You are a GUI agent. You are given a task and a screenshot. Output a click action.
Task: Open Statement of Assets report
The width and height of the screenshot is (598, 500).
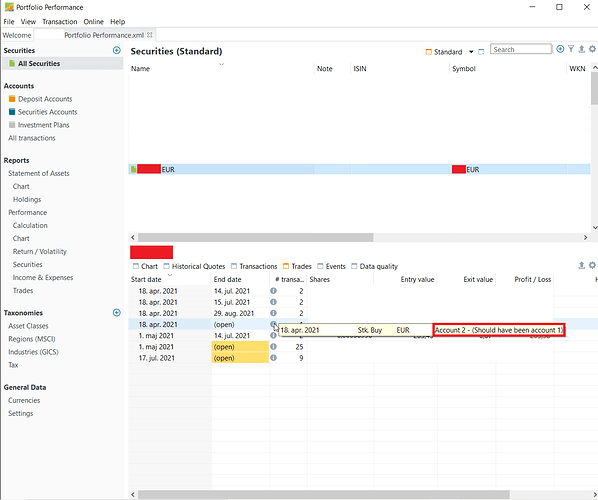click(x=39, y=173)
